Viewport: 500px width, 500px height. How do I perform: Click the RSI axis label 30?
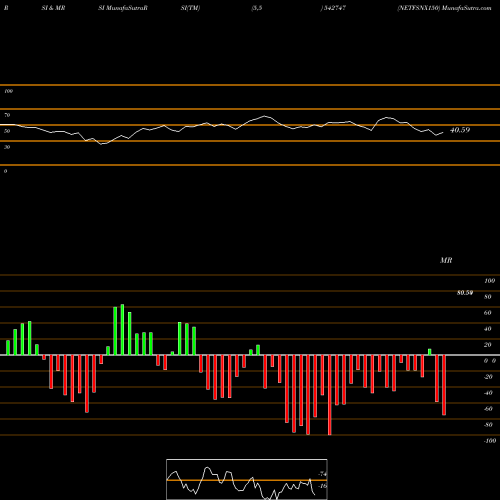[7, 147]
